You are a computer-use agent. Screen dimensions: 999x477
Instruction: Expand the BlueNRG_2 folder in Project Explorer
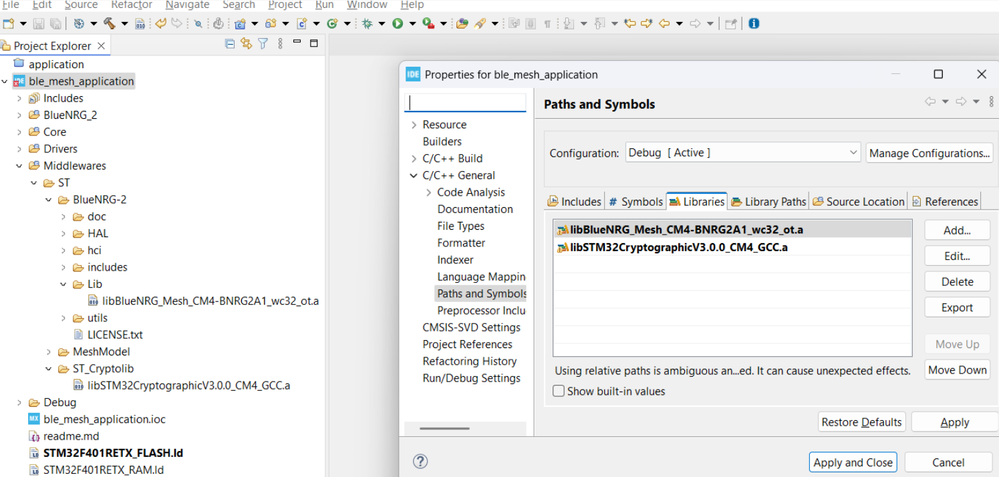[x=20, y=115]
